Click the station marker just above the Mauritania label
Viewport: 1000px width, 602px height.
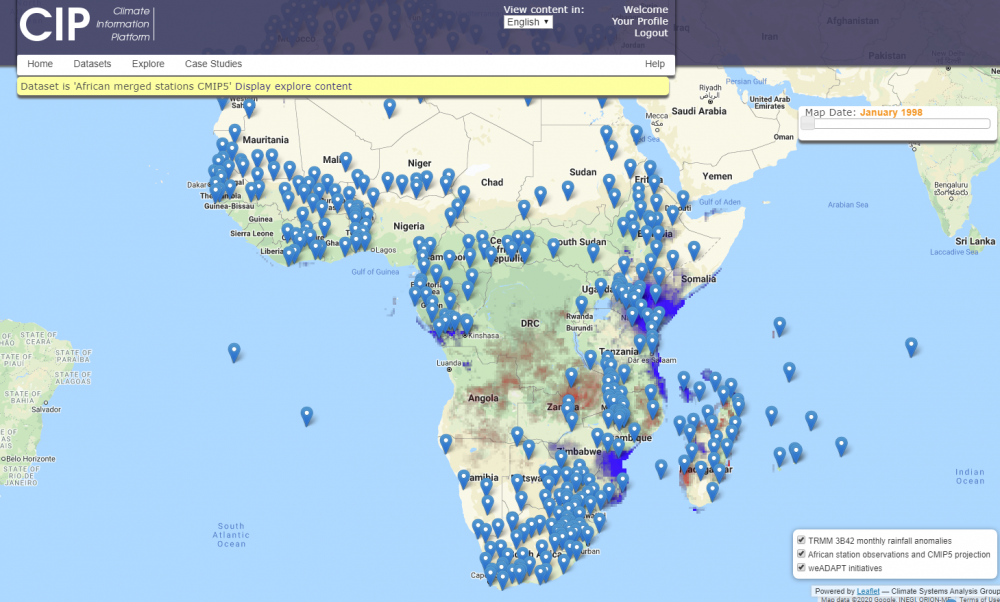click(x=235, y=133)
